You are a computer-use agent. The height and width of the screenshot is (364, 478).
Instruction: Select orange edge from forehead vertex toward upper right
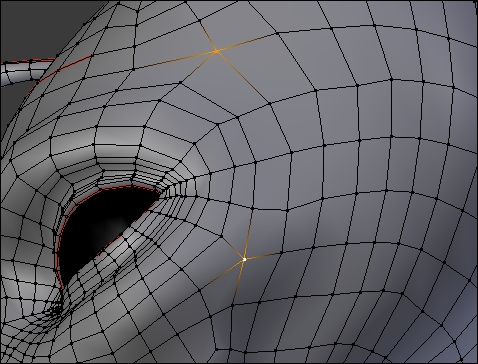click(x=247, y=42)
